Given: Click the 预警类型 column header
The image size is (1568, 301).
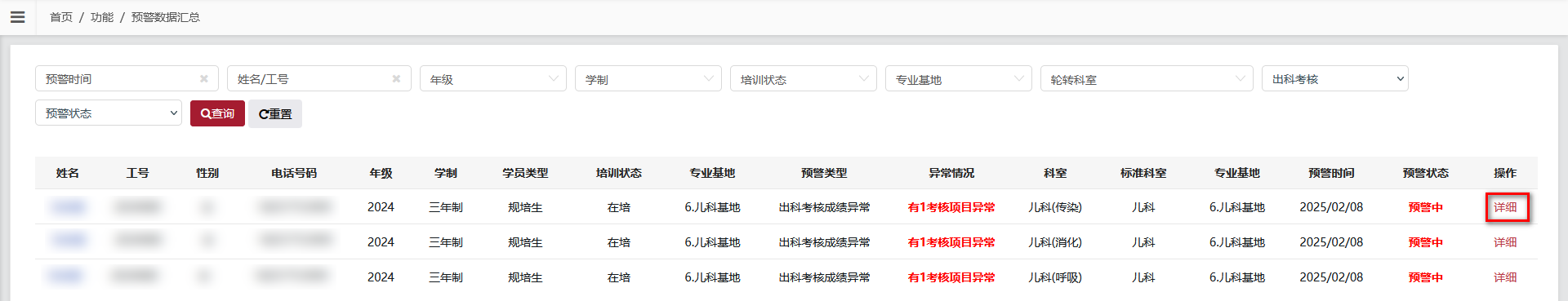Looking at the screenshot, I should click(824, 173).
